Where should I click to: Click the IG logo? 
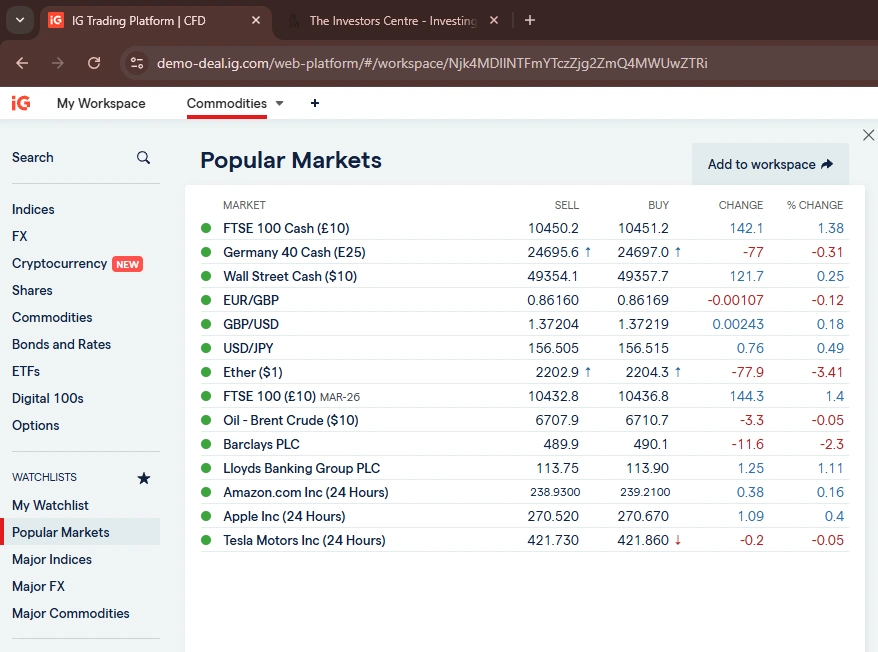pos(20,103)
